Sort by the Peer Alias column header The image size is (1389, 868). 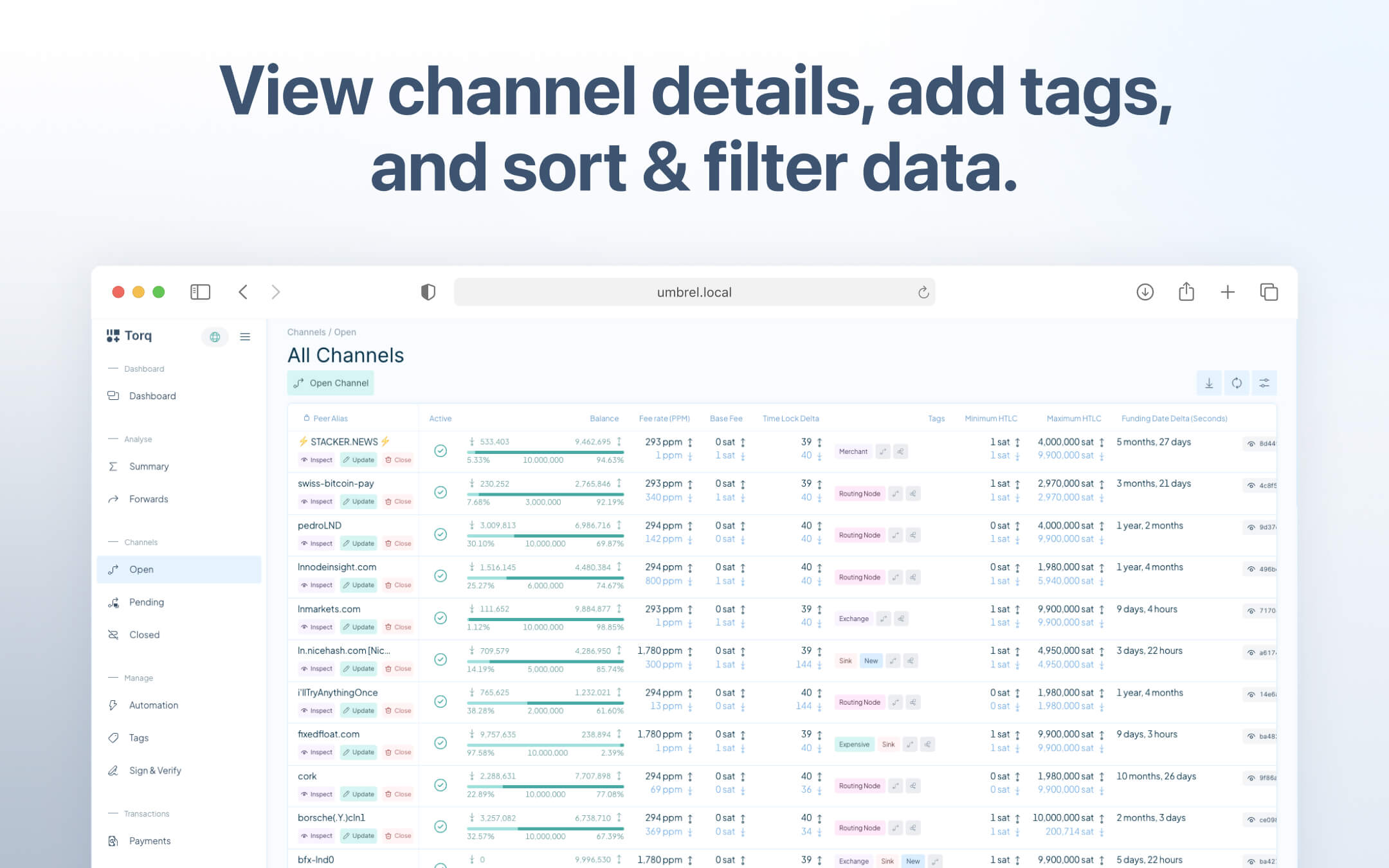tap(330, 419)
